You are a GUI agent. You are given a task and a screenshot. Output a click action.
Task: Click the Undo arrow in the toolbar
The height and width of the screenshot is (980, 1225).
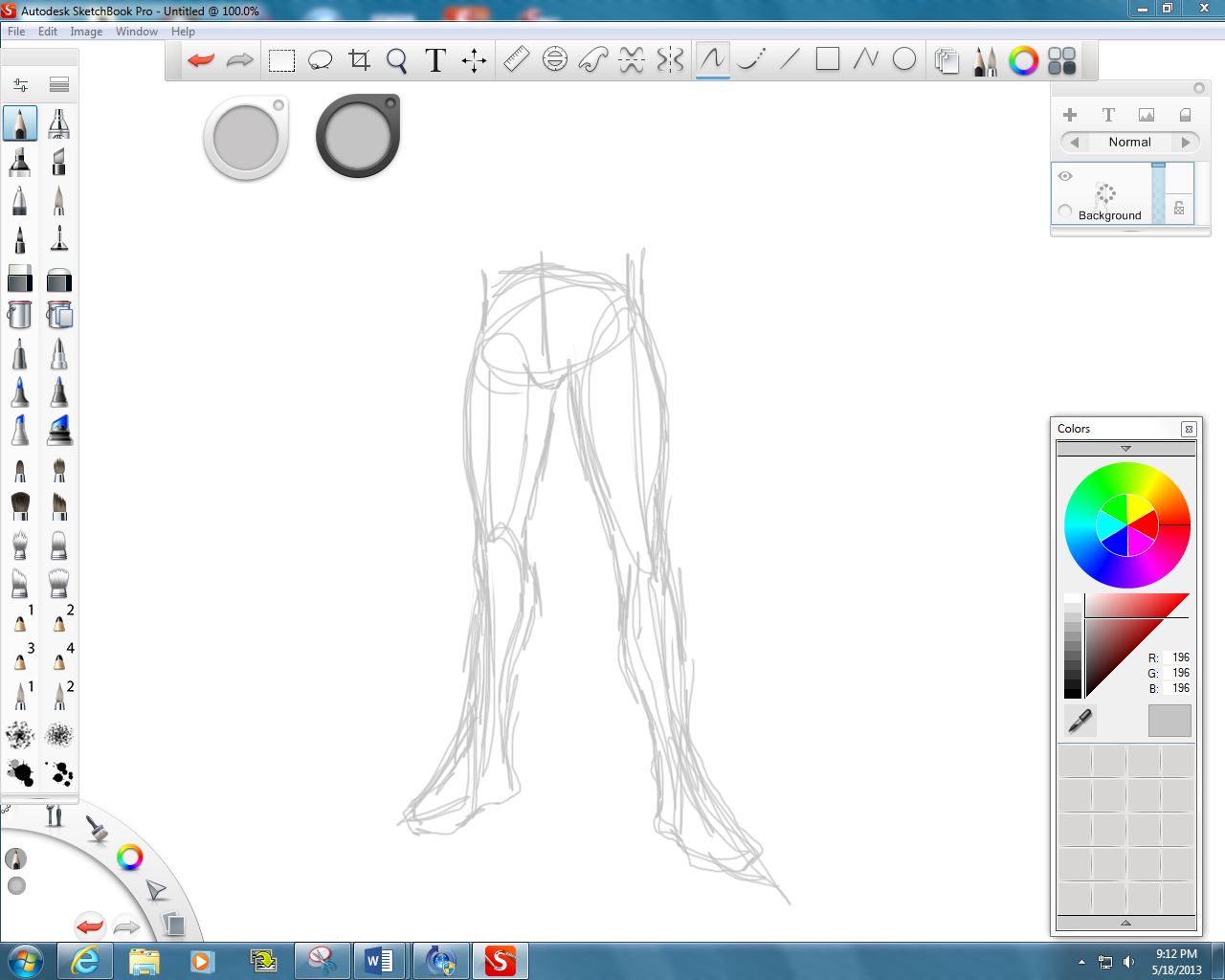[x=200, y=59]
